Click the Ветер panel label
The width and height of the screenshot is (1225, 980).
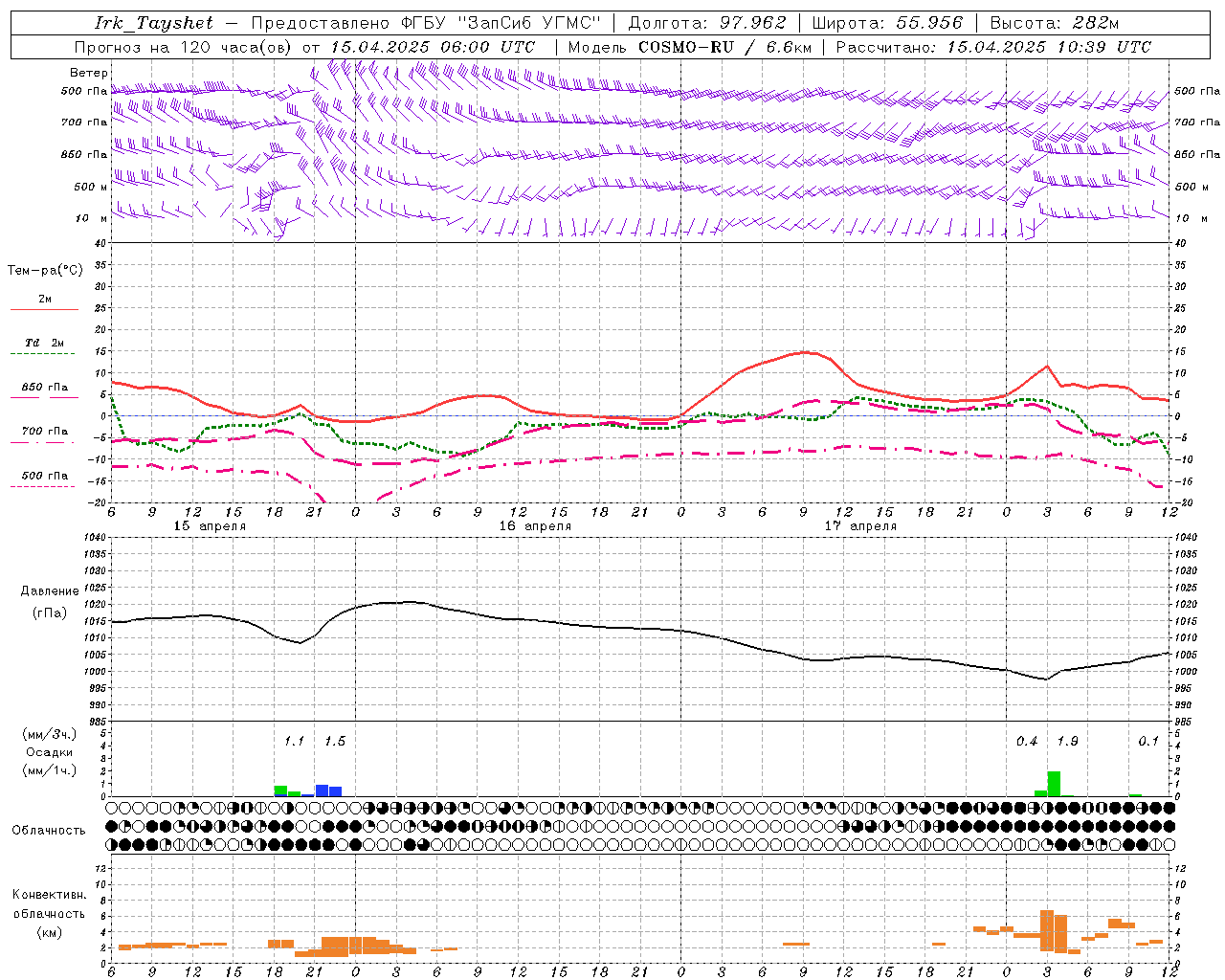click(88, 73)
